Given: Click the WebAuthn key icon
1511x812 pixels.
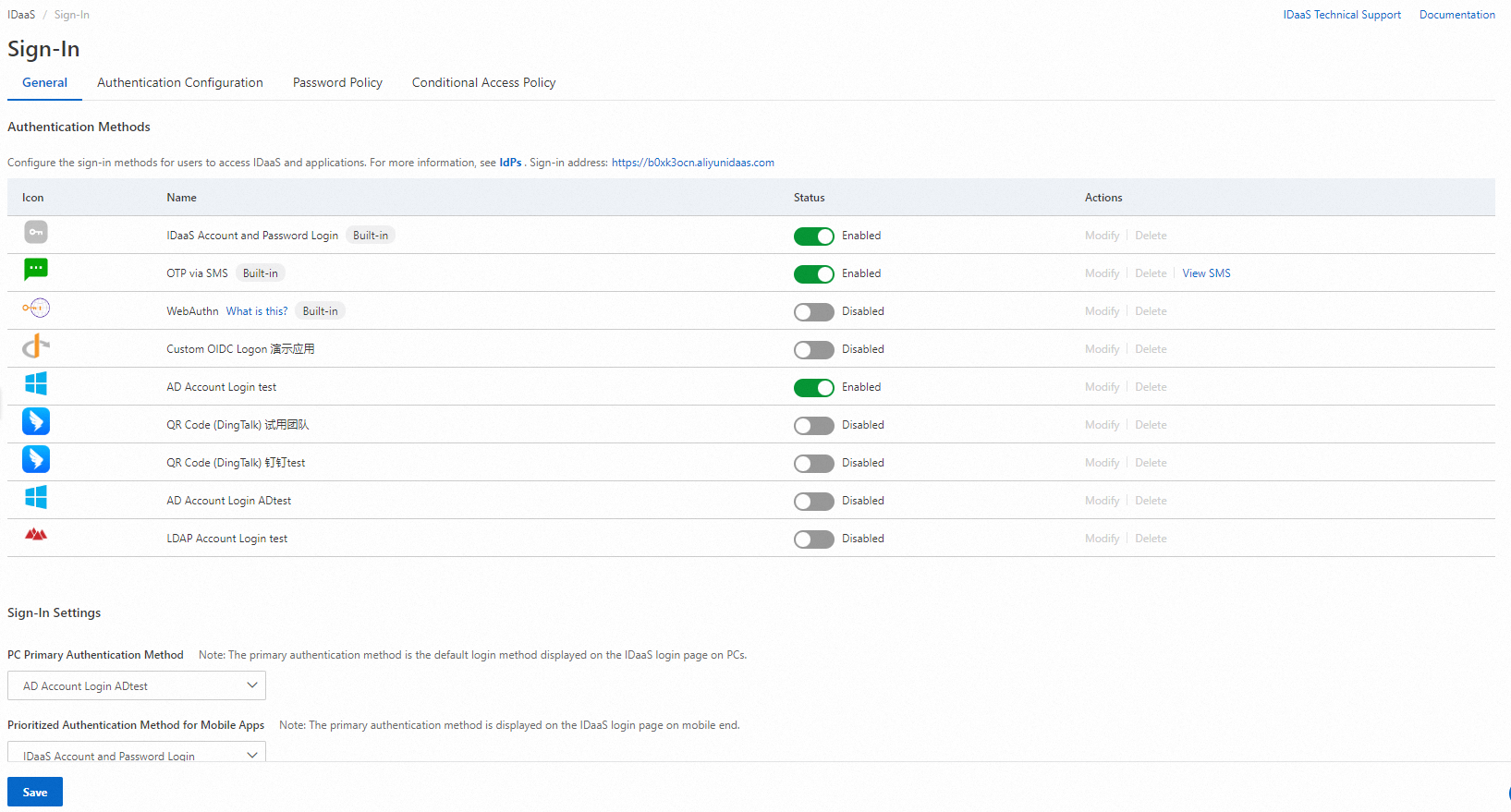Looking at the screenshot, I should (36, 308).
